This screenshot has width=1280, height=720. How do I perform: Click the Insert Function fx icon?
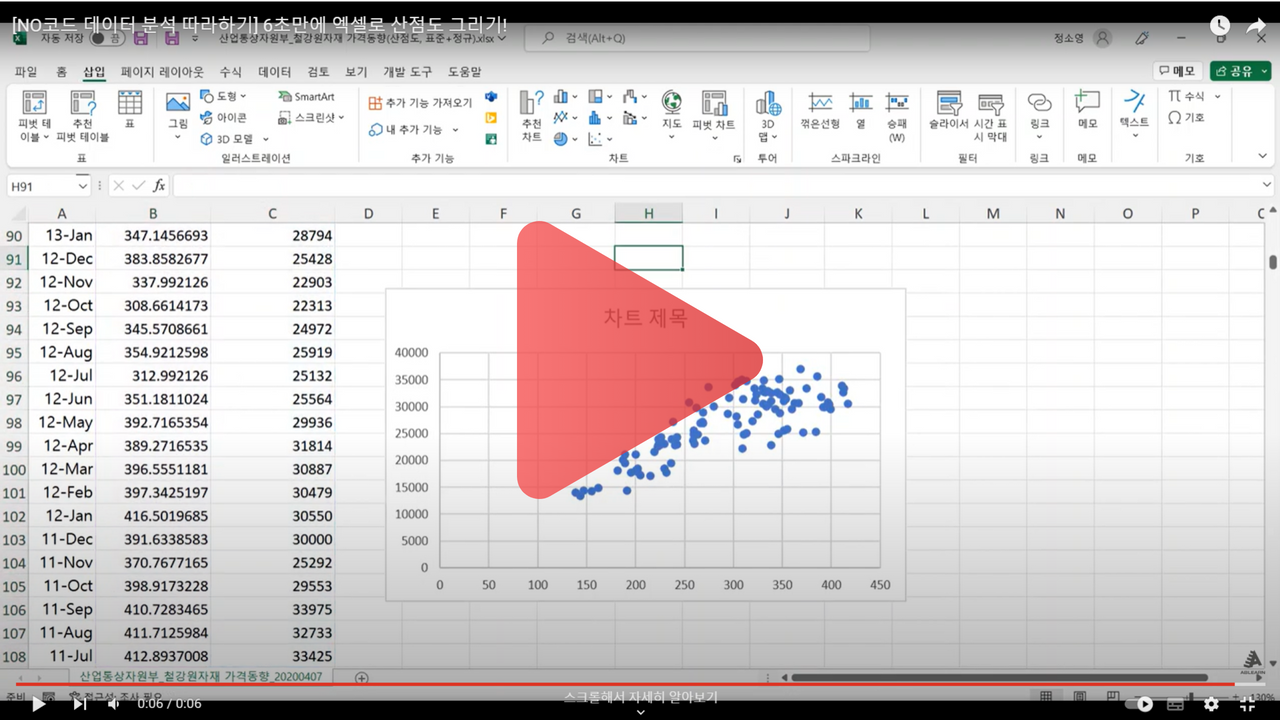pyautogui.click(x=158, y=186)
